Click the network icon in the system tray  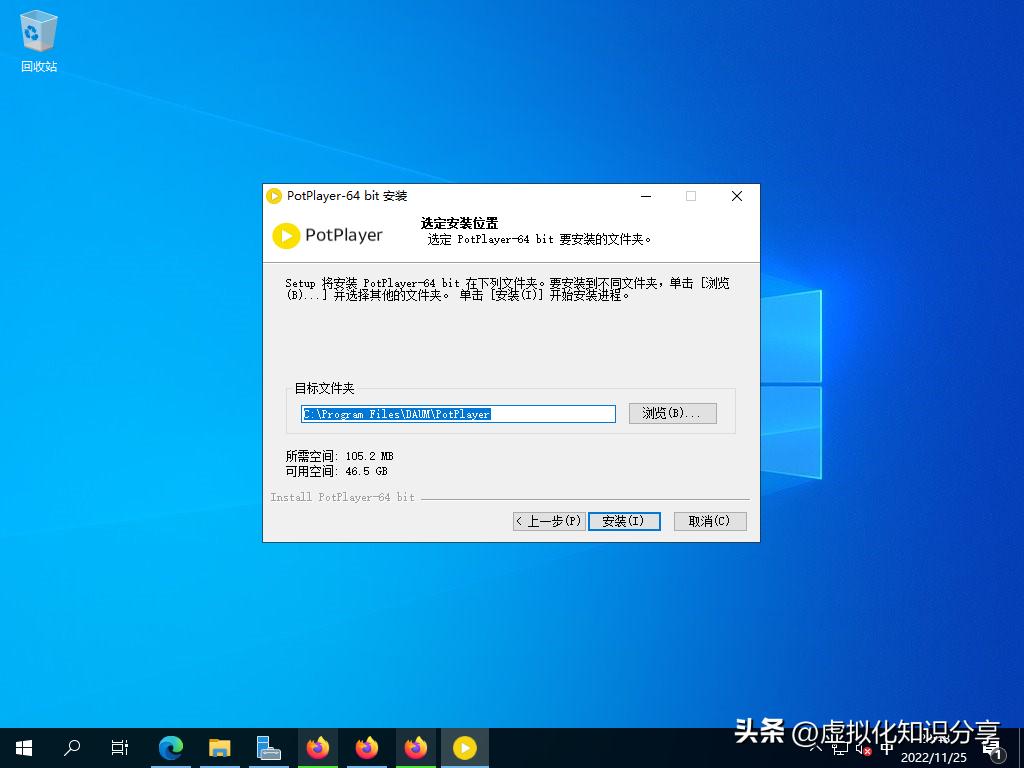tap(841, 749)
